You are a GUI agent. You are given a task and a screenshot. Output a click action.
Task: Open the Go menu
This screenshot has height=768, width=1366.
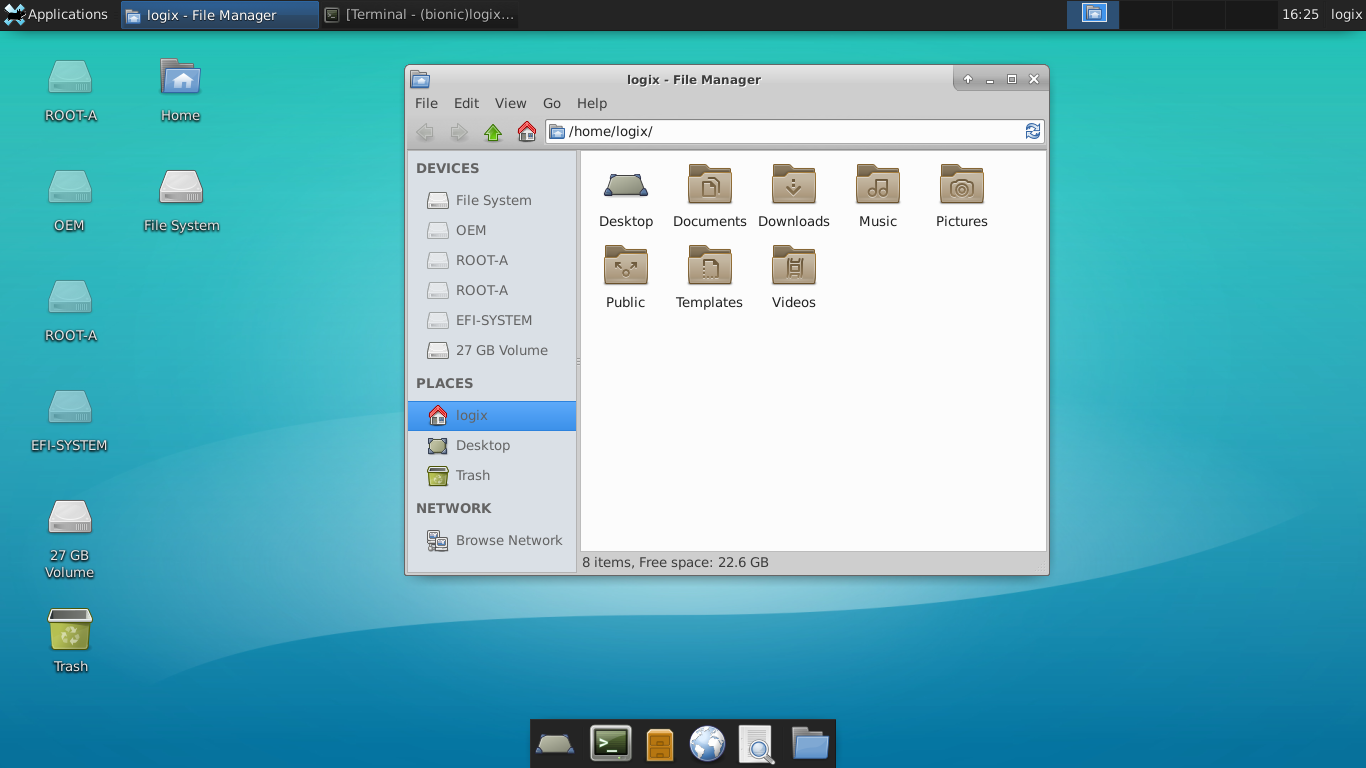click(x=551, y=103)
